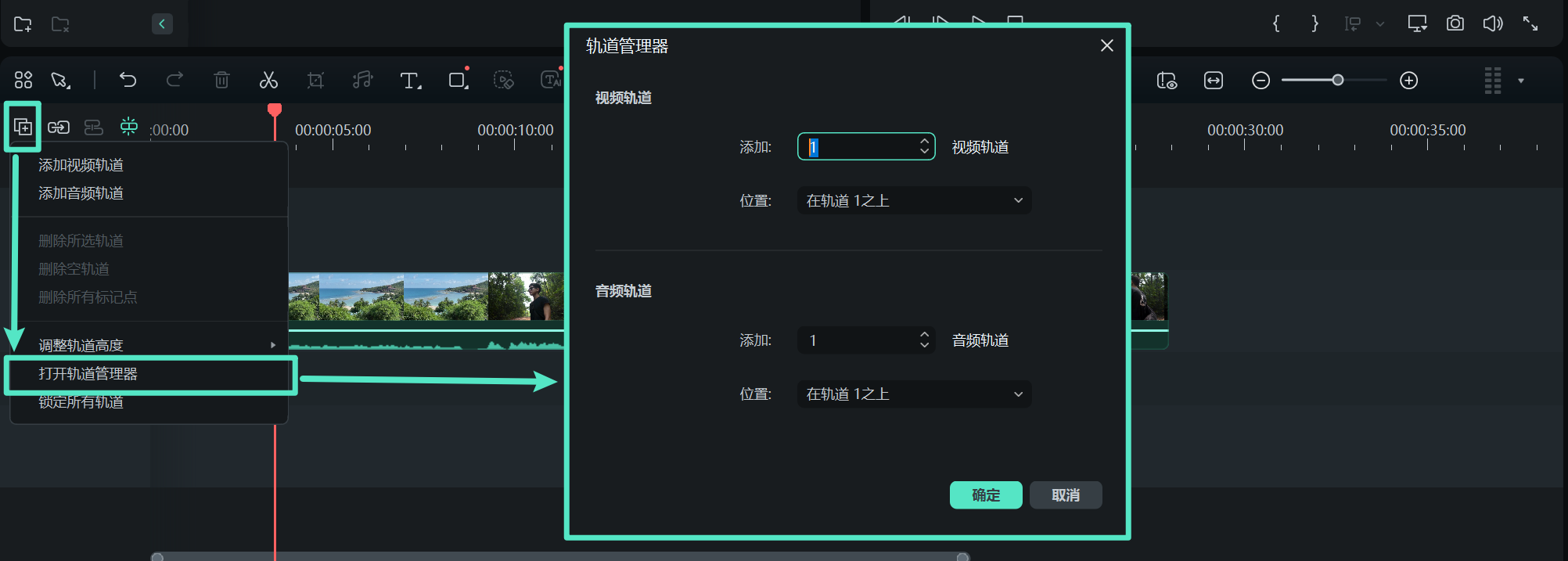The width and height of the screenshot is (1568, 561).
Task: Click the 00:00:35:00 ruler mark
Action: (1428, 130)
